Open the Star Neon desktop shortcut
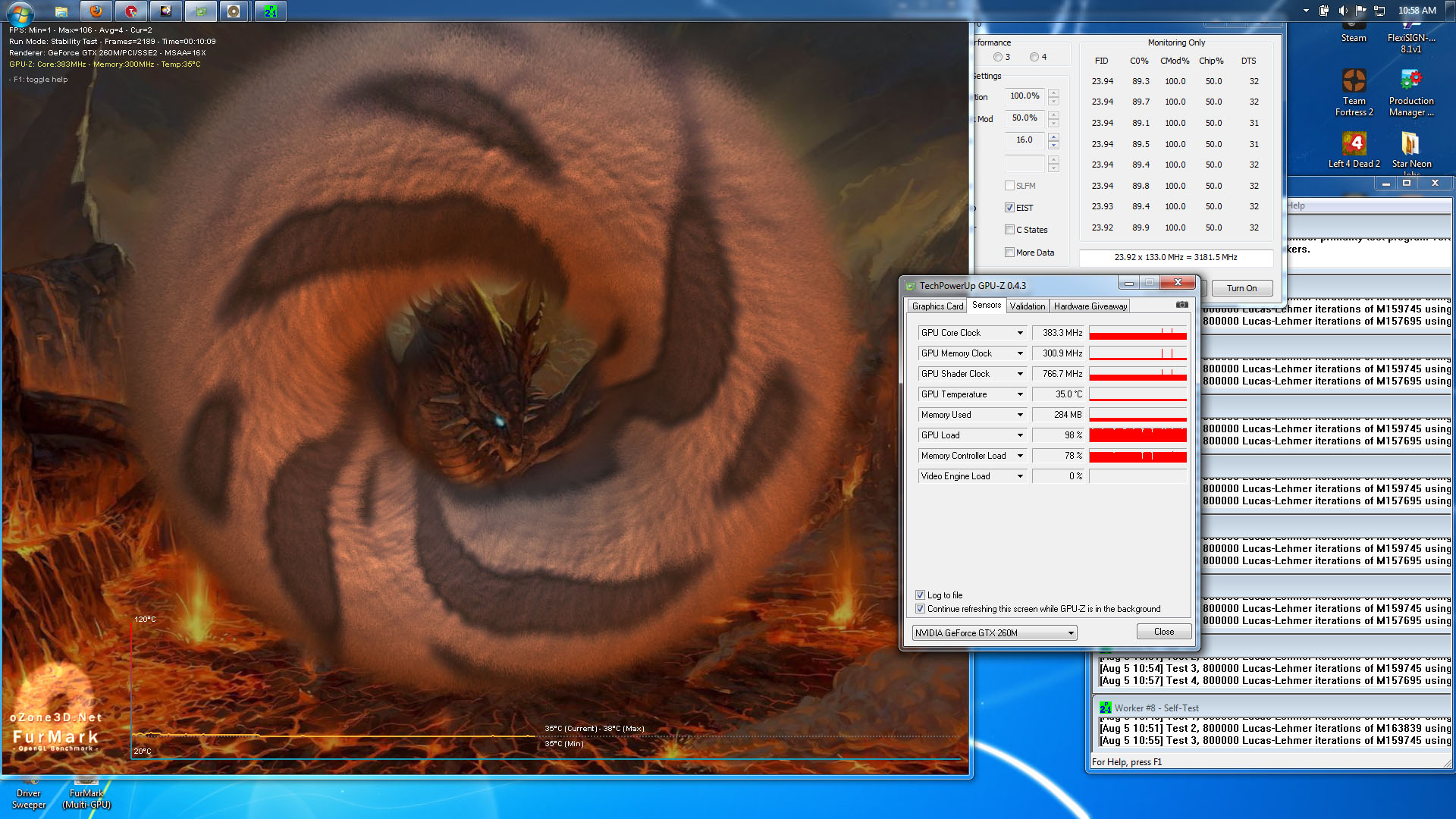Screen dimensions: 1456x819 pyautogui.click(x=1411, y=150)
